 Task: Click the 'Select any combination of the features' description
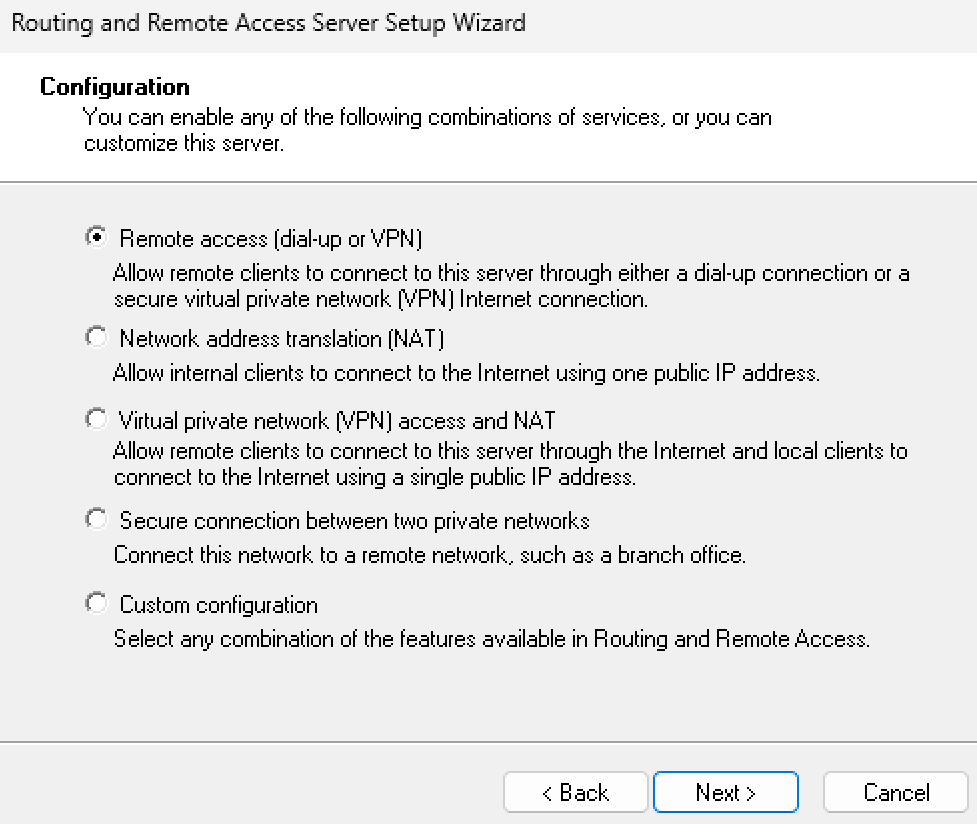point(491,638)
